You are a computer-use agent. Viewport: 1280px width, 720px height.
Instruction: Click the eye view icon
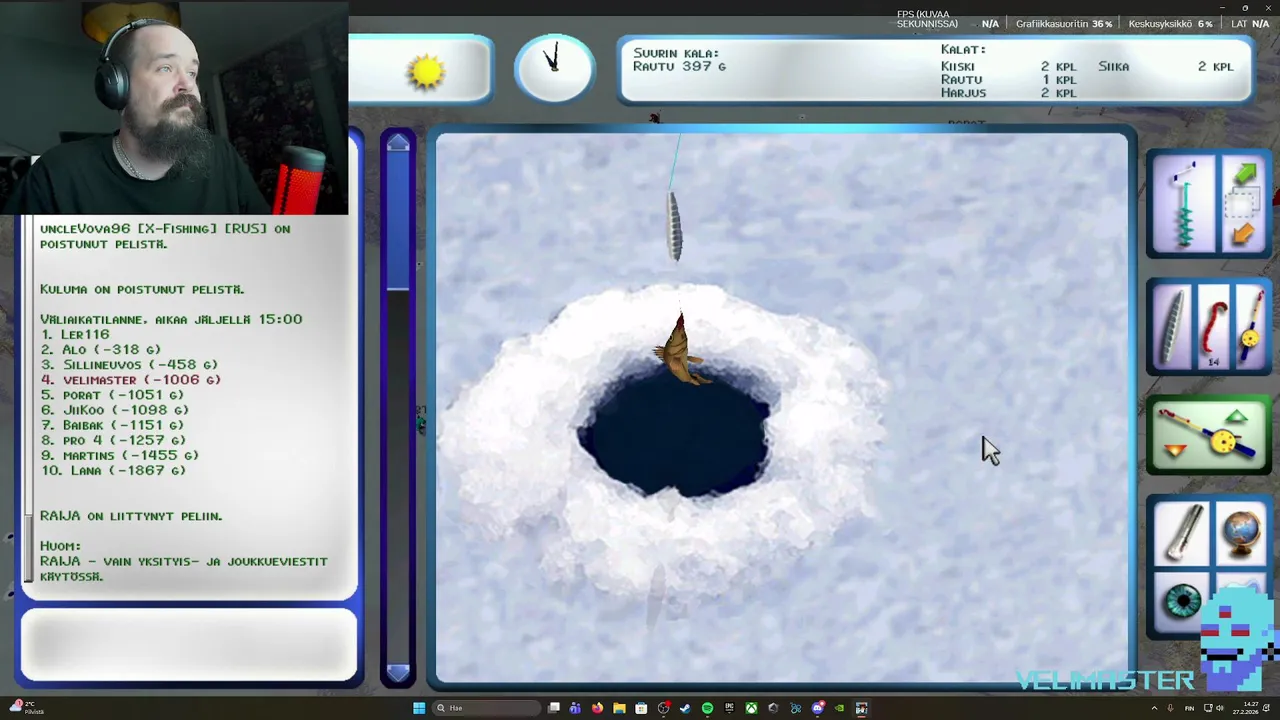pyautogui.click(x=1183, y=601)
